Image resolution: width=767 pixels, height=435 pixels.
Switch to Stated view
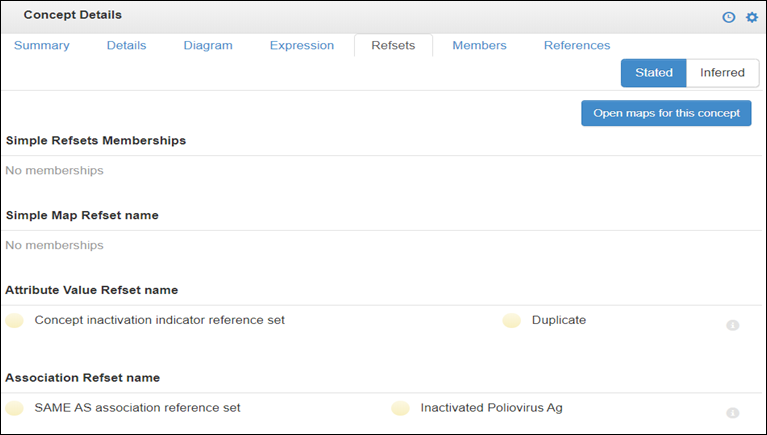[x=654, y=73]
